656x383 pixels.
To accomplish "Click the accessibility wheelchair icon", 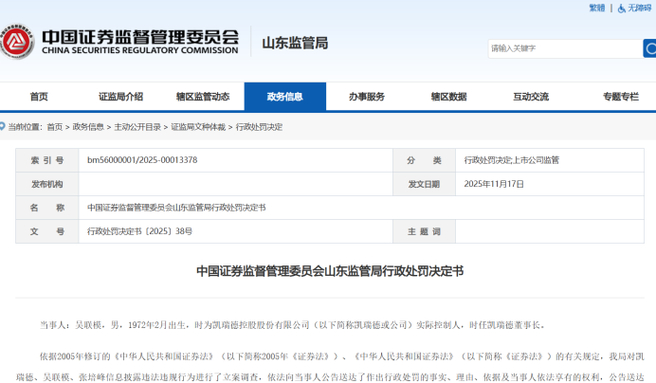I will tap(622, 8).
